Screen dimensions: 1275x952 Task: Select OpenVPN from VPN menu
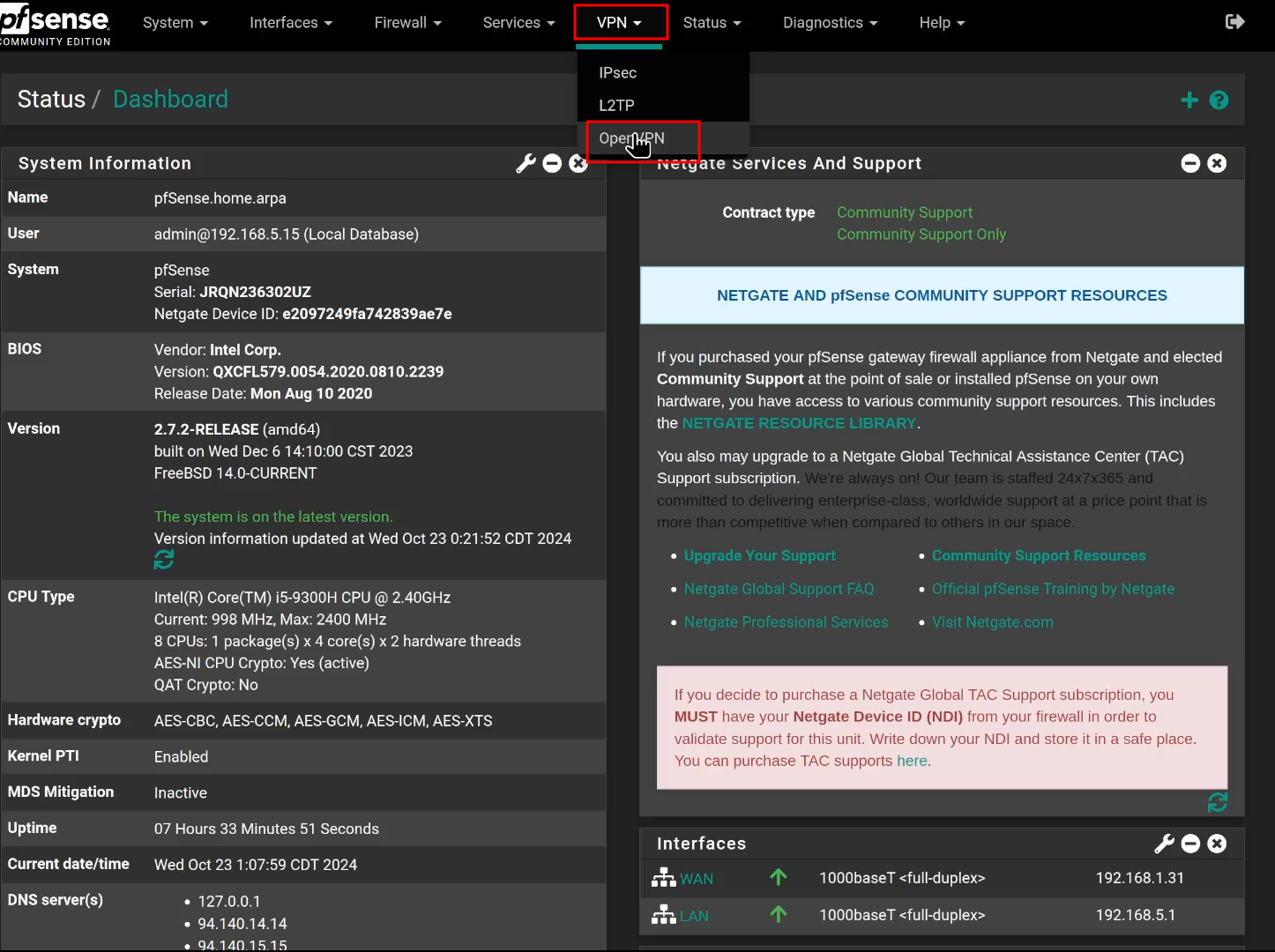(662, 138)
